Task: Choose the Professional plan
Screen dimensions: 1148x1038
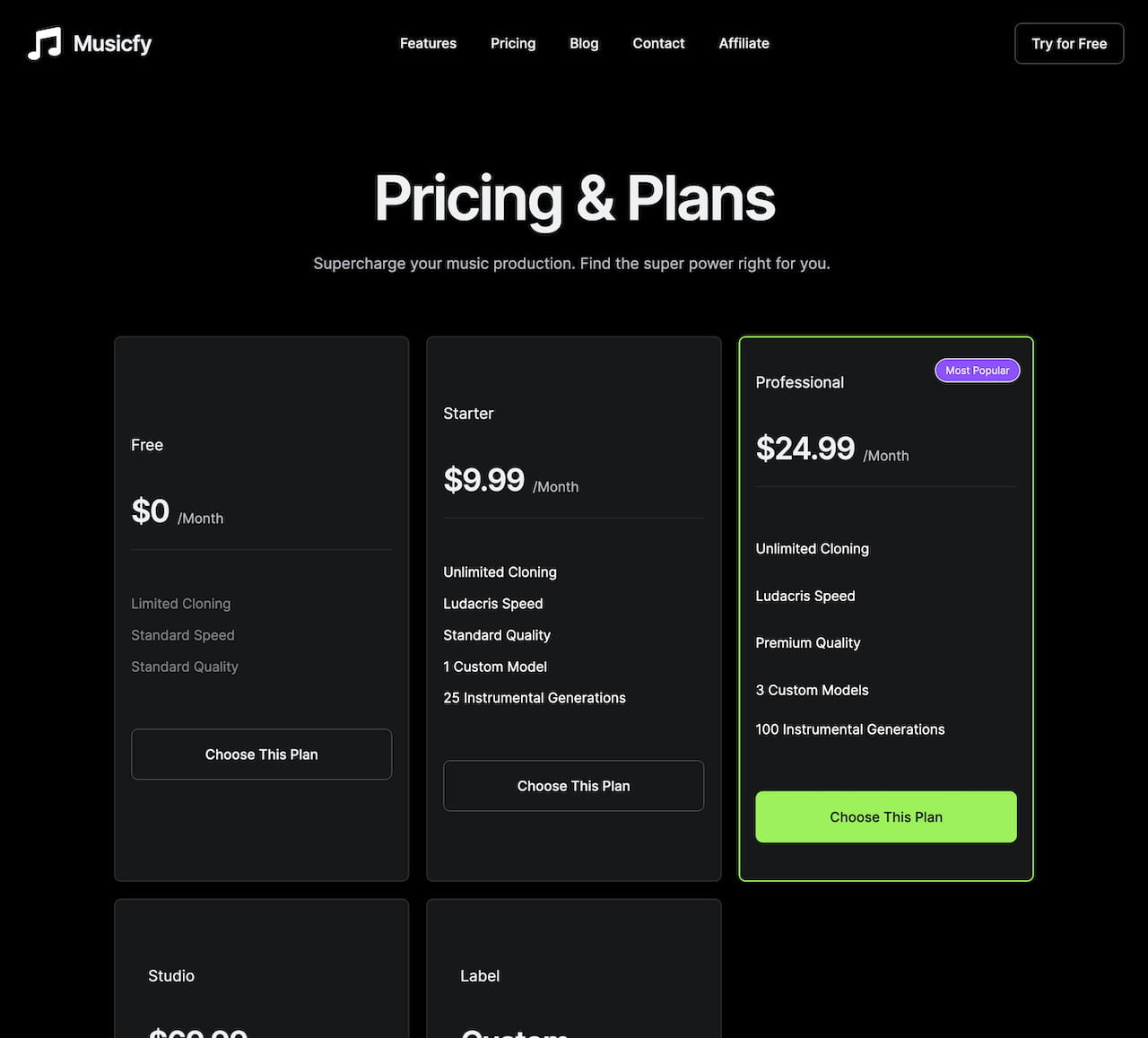Action: tap(885, 816)
